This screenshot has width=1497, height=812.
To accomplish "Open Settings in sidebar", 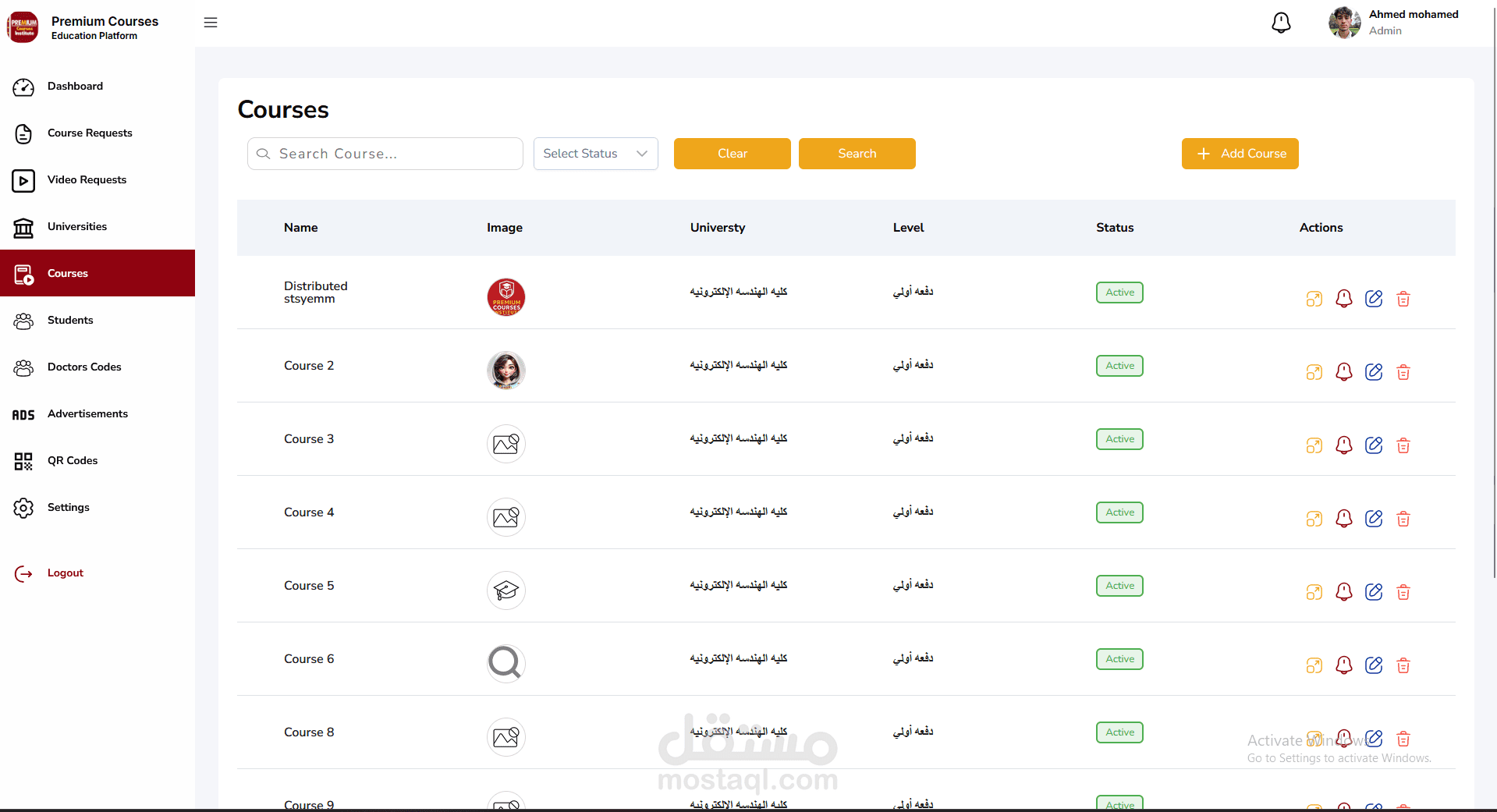I will pyautogui.click(x=98, y=508).
